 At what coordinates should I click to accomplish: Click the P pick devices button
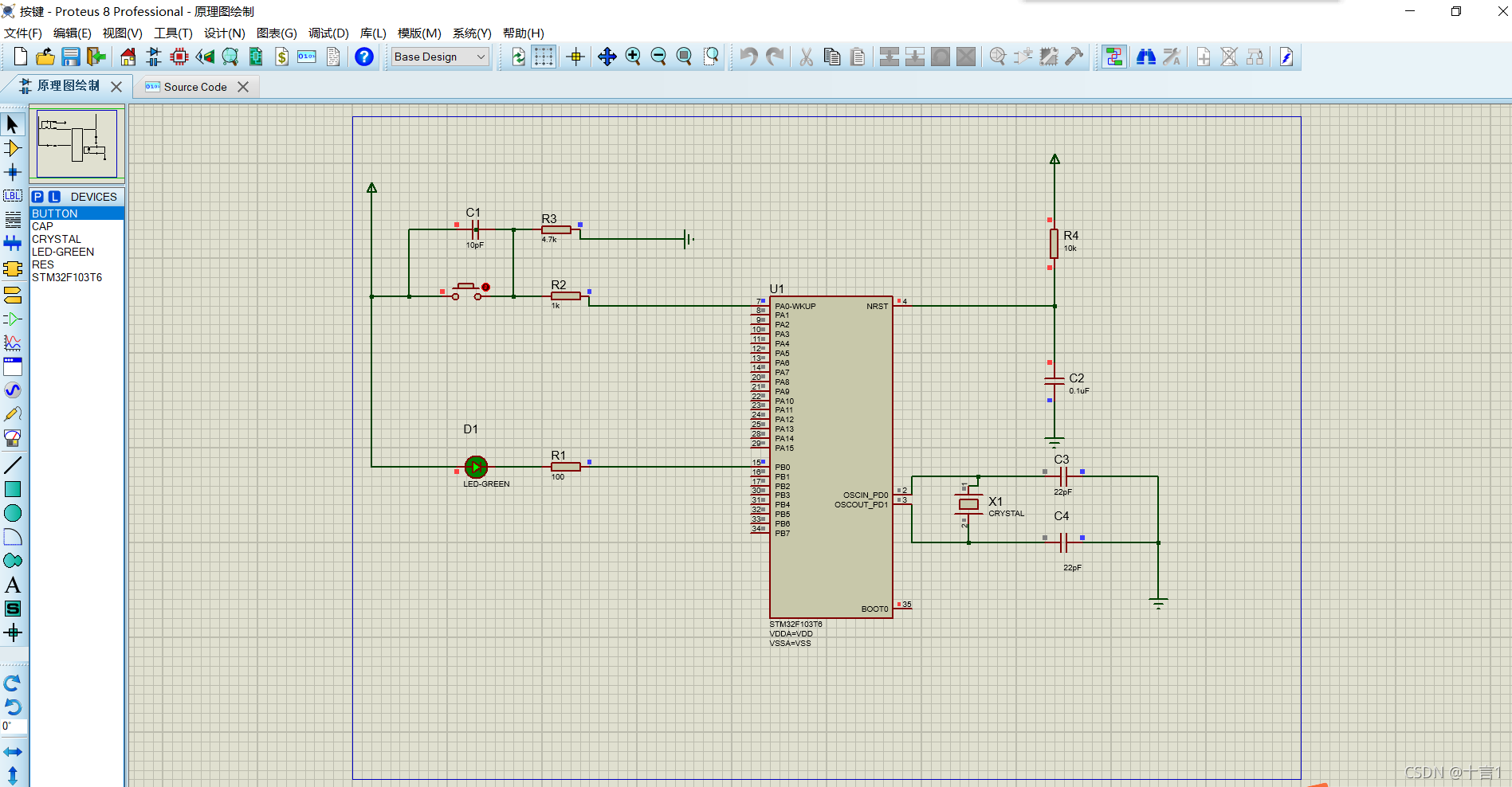click(x=38, y=197)
